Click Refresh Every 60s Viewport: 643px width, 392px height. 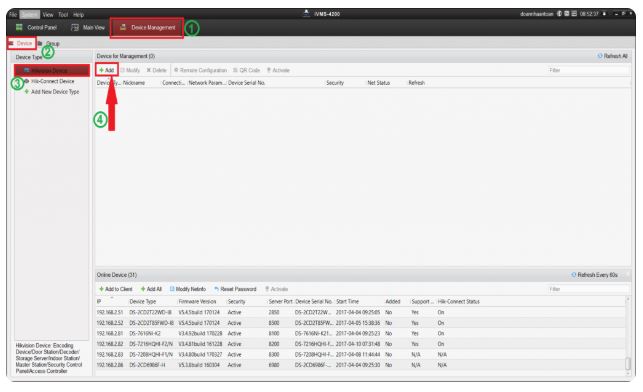click(x=594, y=275)
